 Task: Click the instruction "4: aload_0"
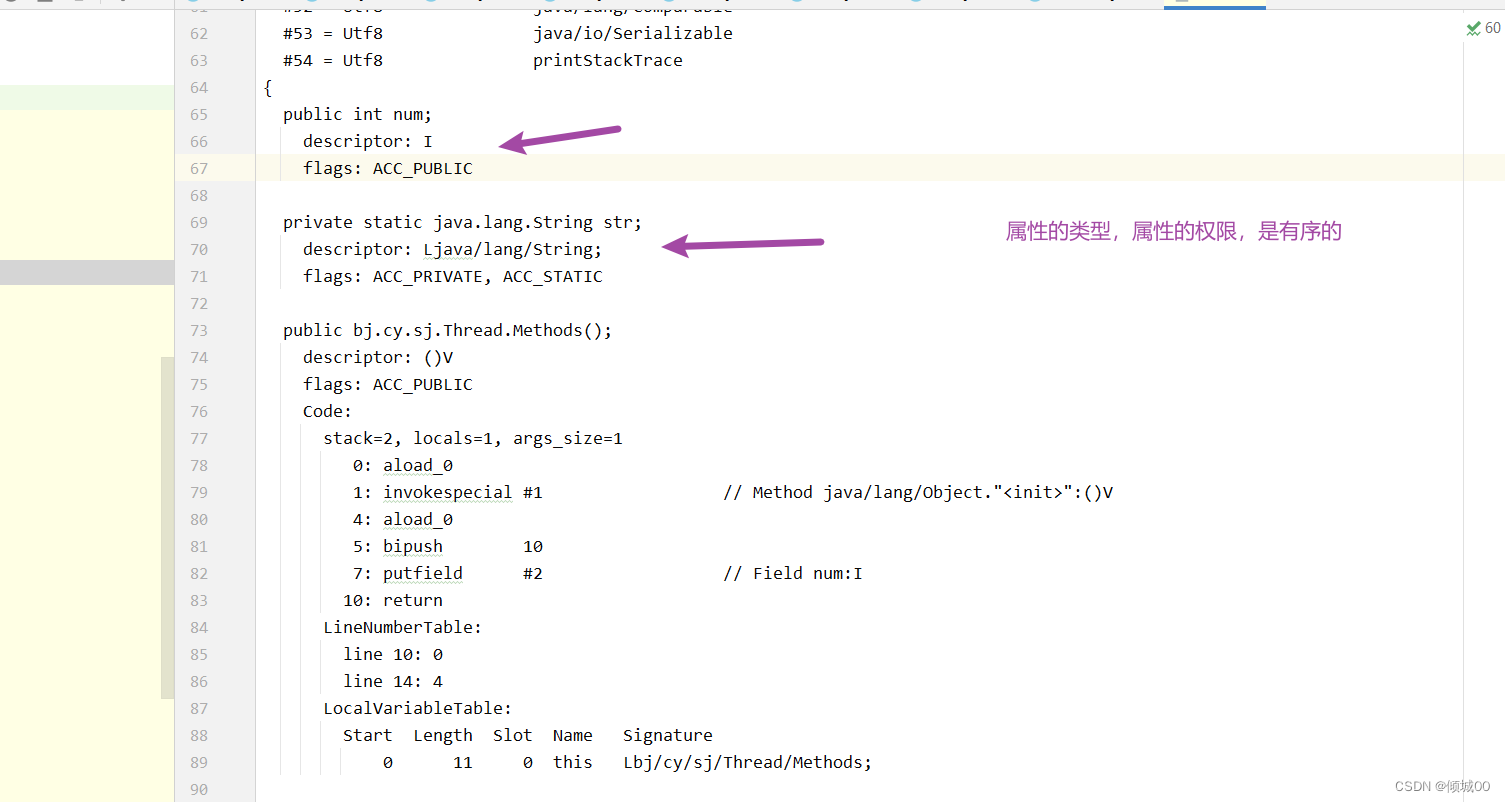point(403,519)
